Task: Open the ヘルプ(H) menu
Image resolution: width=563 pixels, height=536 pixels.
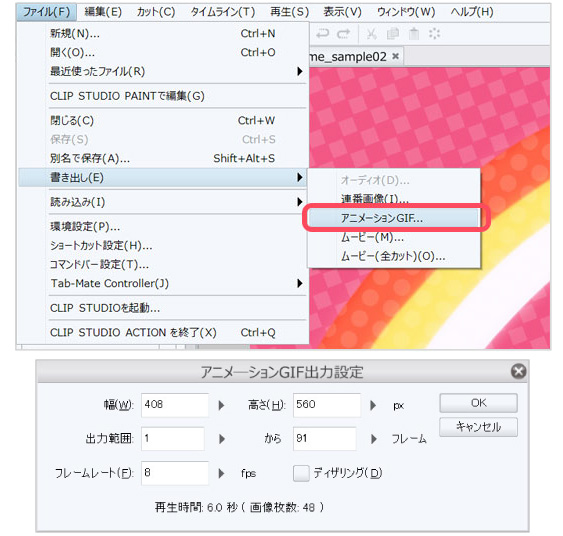Action: [x=472, y=12]
